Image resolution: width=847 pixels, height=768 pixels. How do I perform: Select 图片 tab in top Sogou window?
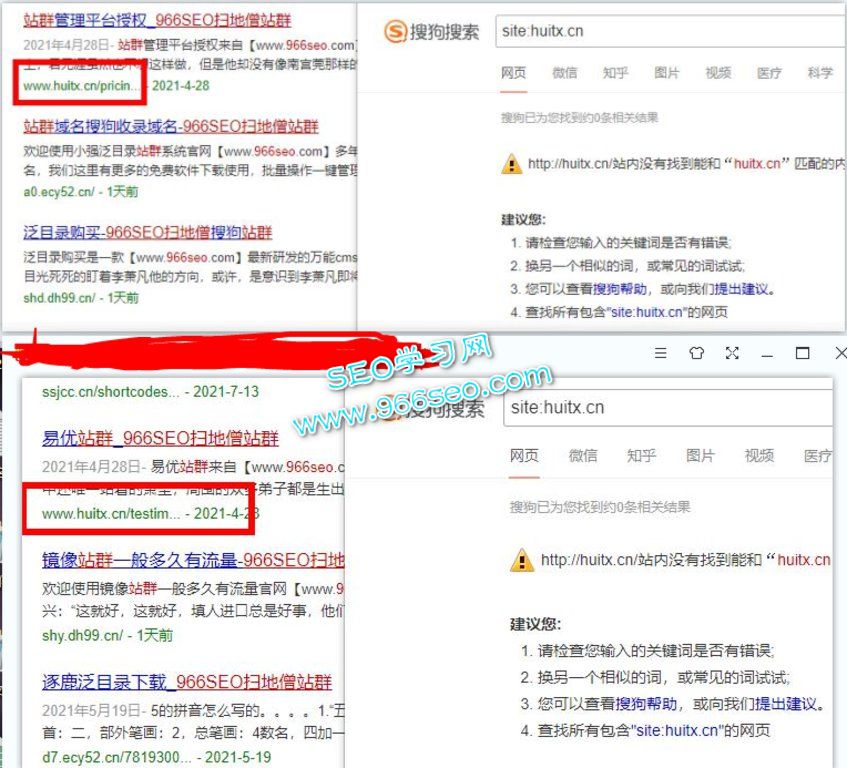[x=667, y=72]
